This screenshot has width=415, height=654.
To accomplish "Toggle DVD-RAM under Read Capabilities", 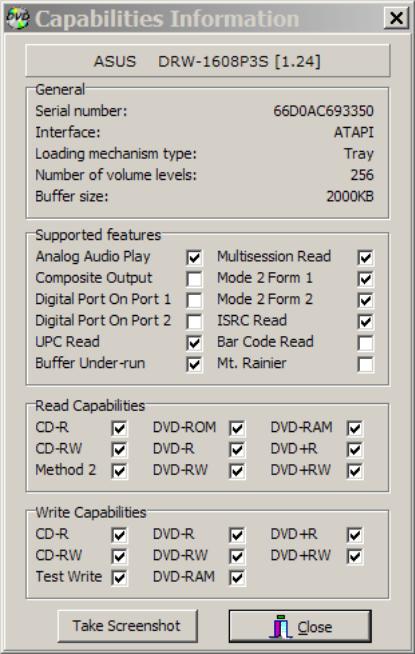I will [x=355, y=428].
